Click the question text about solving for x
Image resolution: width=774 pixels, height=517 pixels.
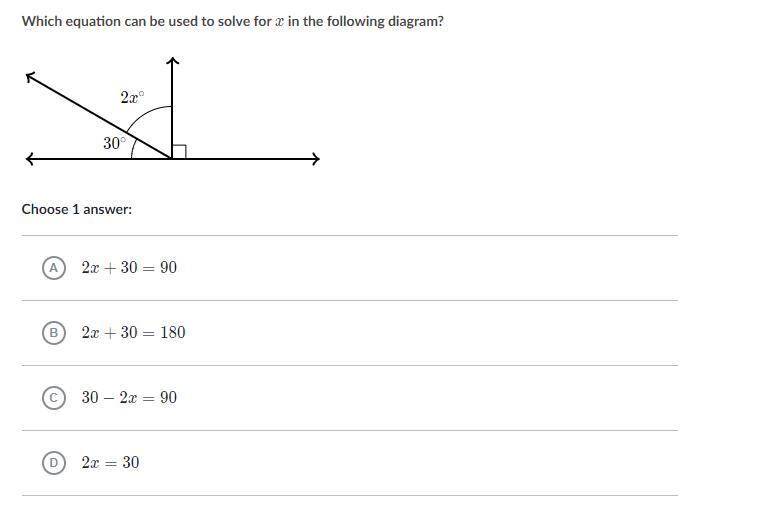click(x=232, y=22)
